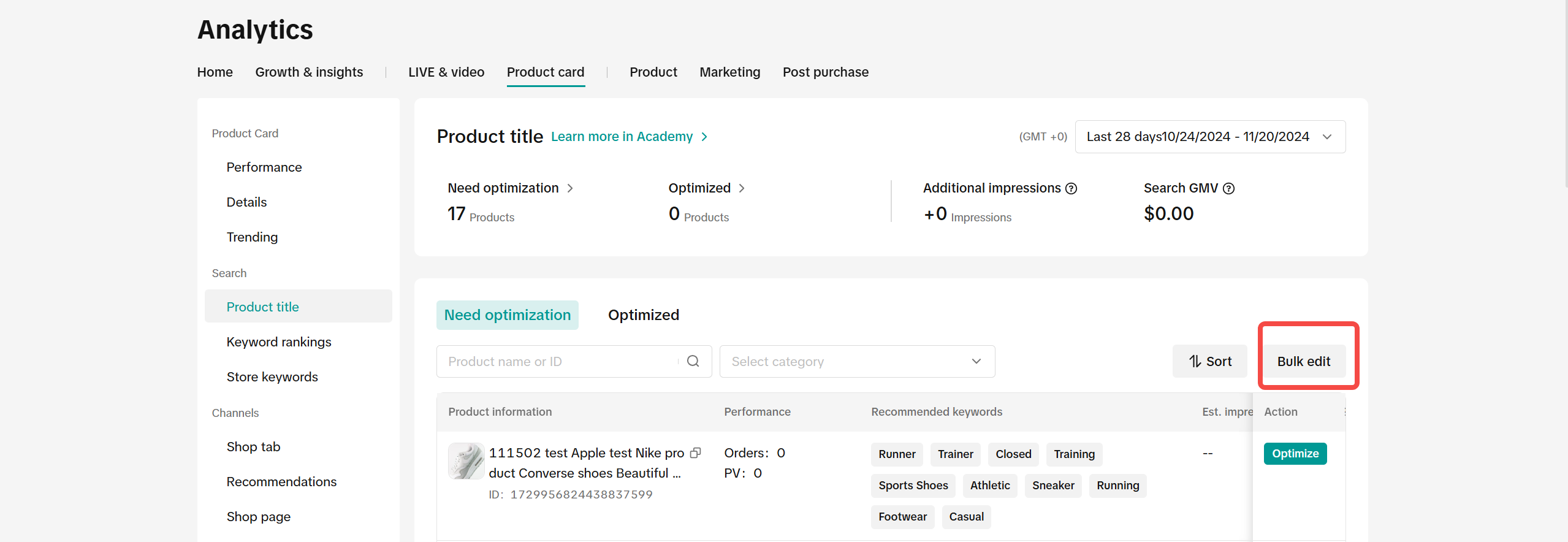The height and width of the screenshot is (542, 1568).
Task: Open the date range dropdown
Action: coord(1209,137)
